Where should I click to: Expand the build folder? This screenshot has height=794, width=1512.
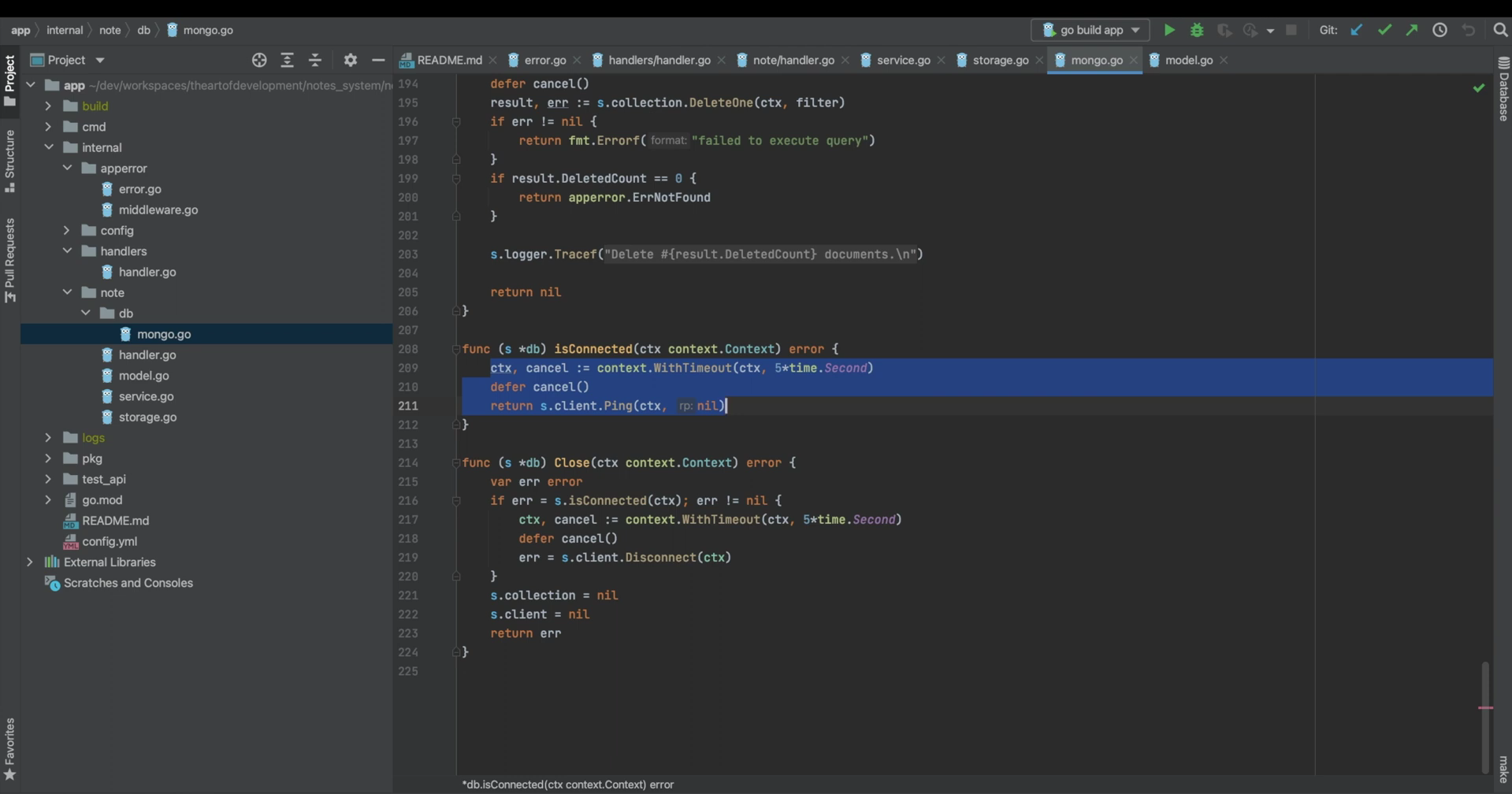coord(48,106)
